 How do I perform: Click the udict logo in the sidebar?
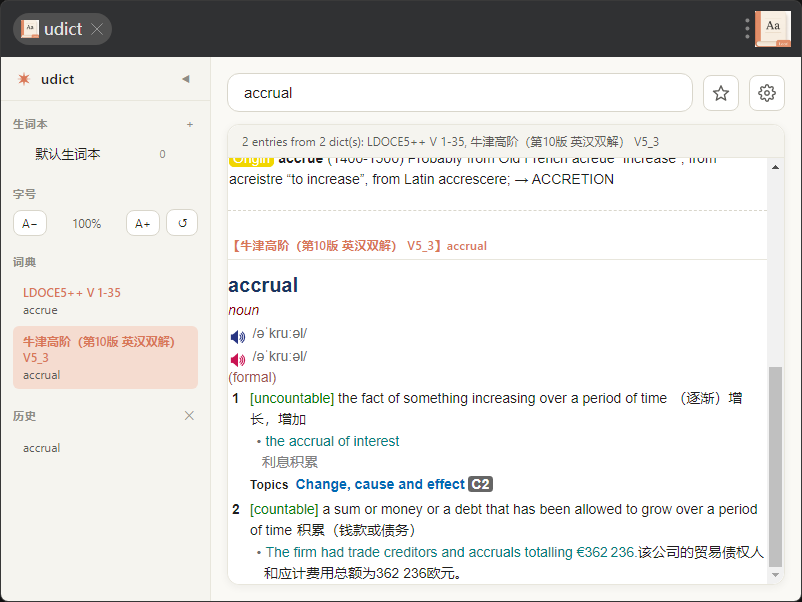(24, 79)
